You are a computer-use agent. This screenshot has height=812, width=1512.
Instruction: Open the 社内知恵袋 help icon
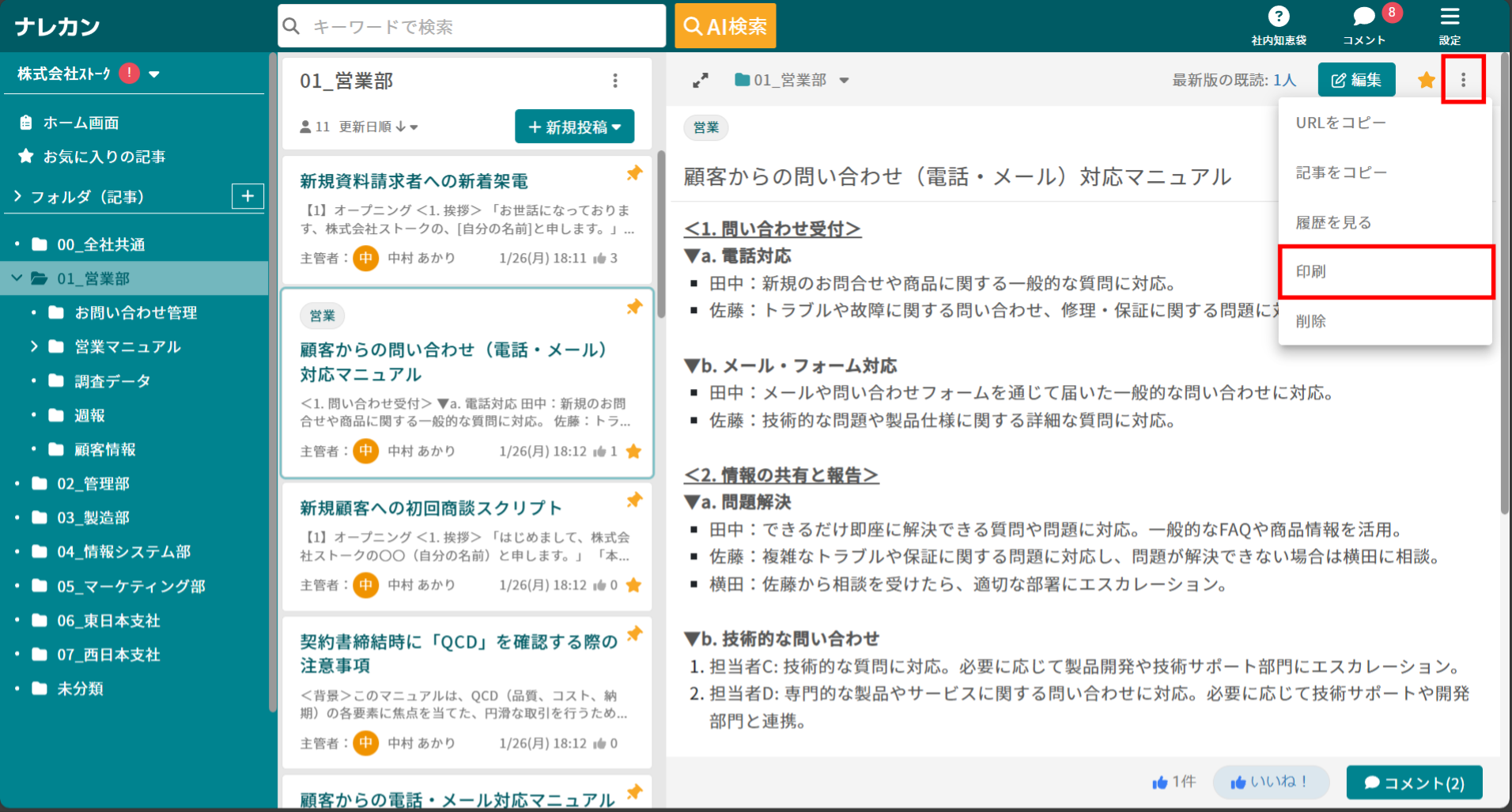click(x=1279, y=16)
